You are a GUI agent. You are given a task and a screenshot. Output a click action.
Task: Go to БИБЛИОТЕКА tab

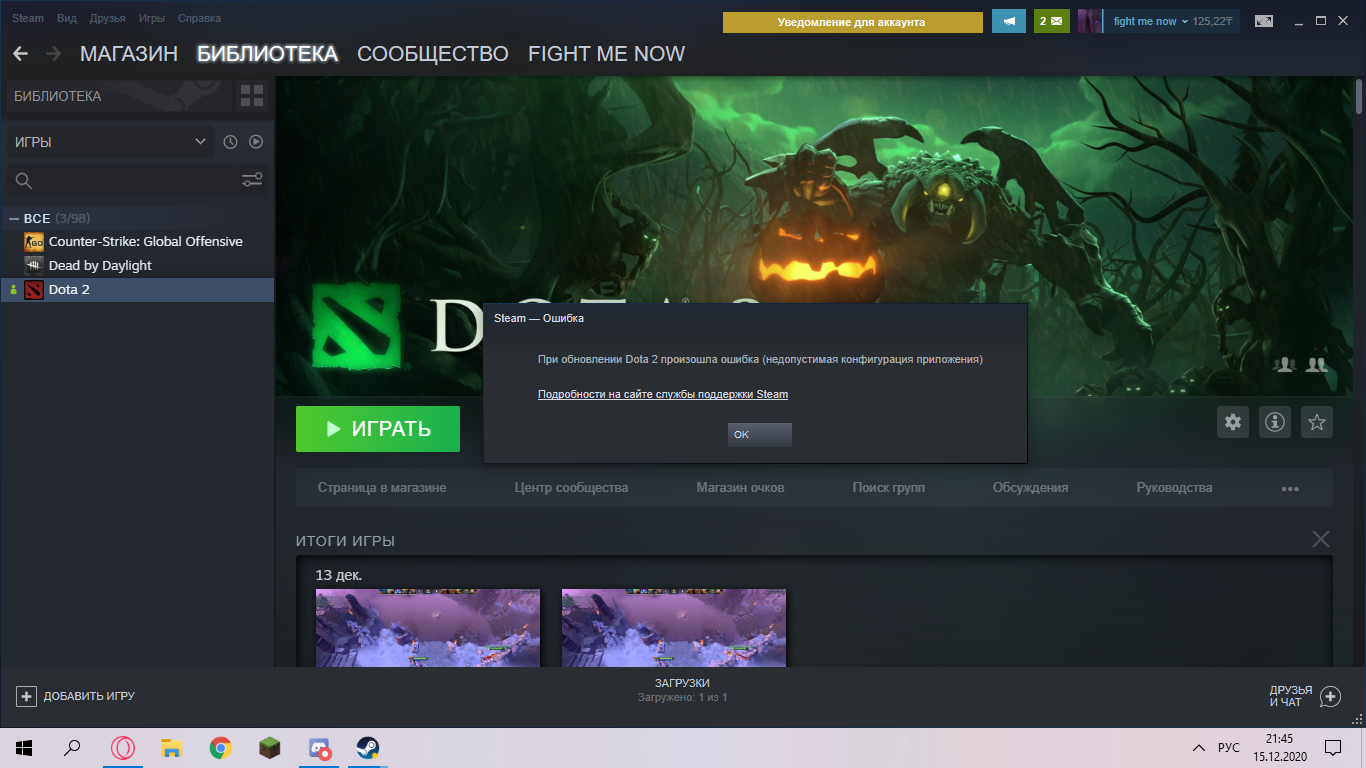click(267, 54)
